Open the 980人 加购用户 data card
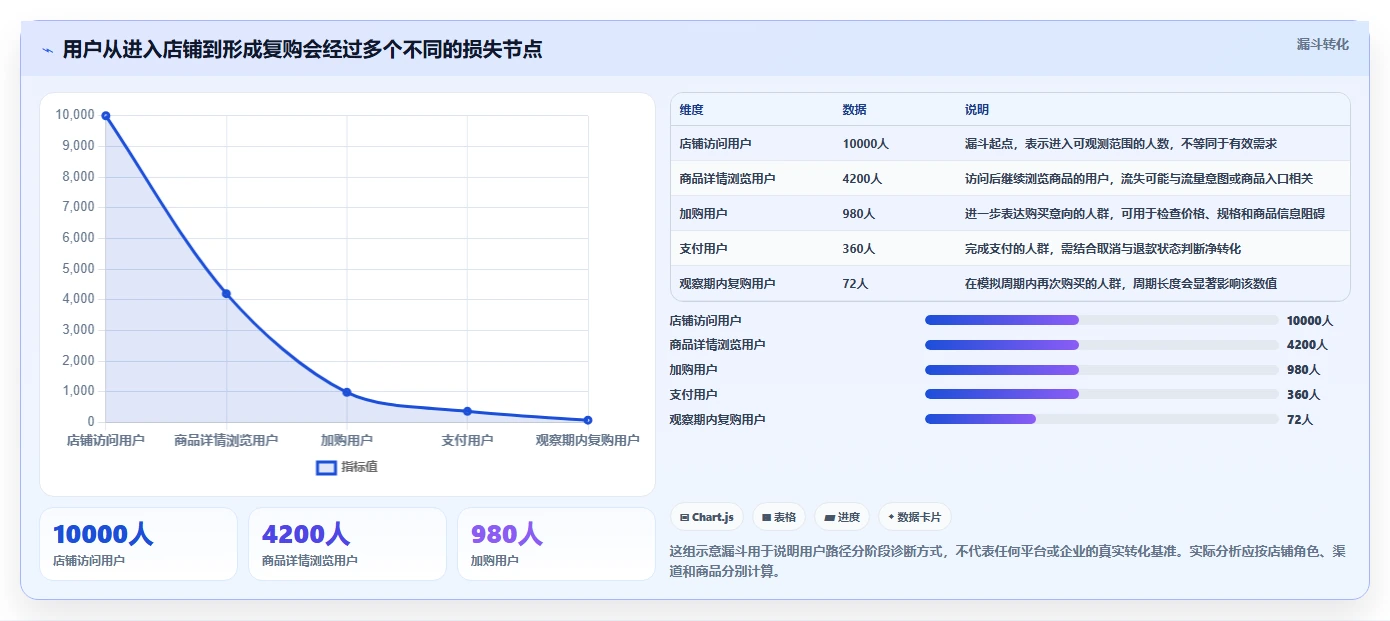 [556, 544]
